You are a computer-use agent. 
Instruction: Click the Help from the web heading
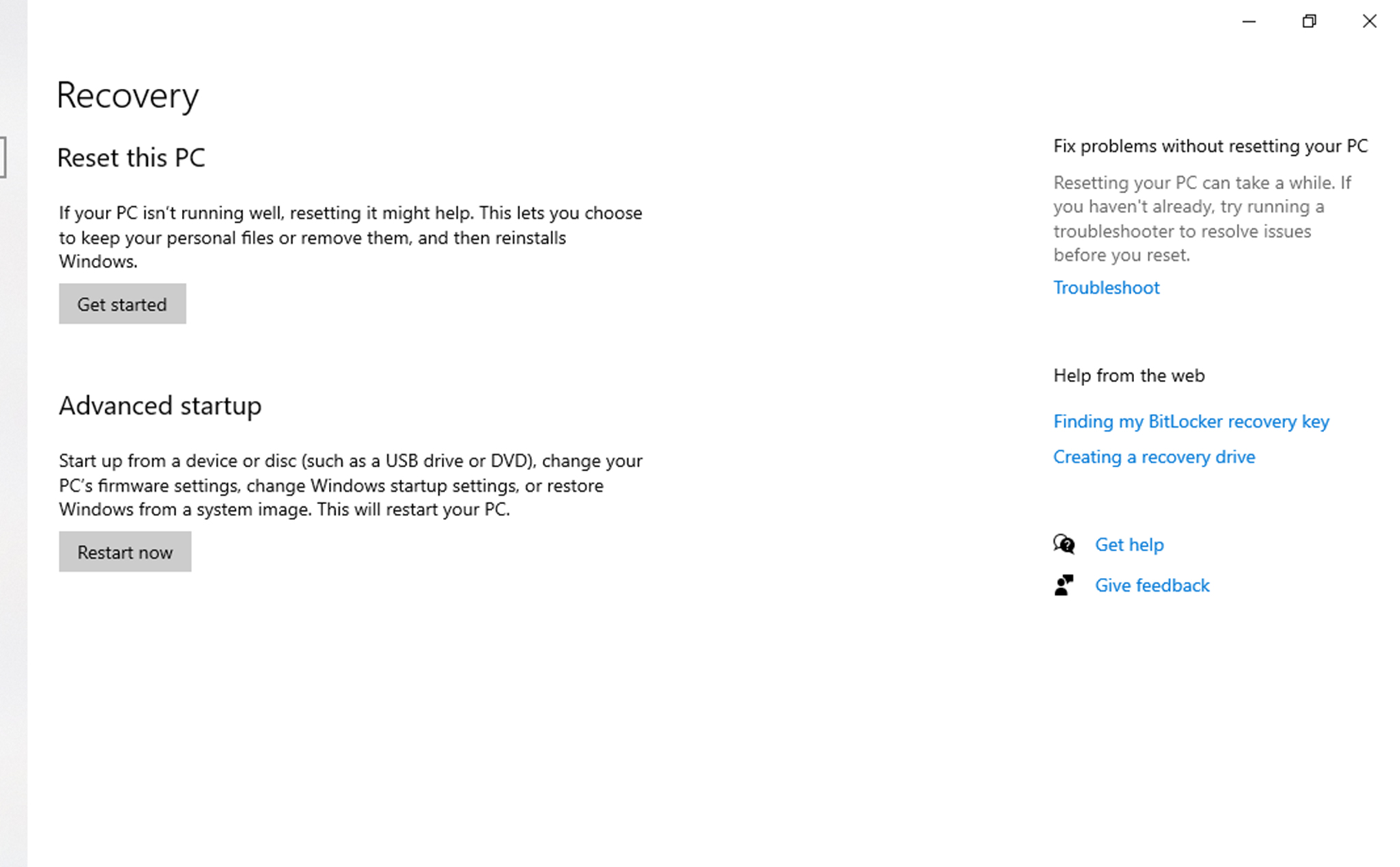click(x=1129, y=376)
